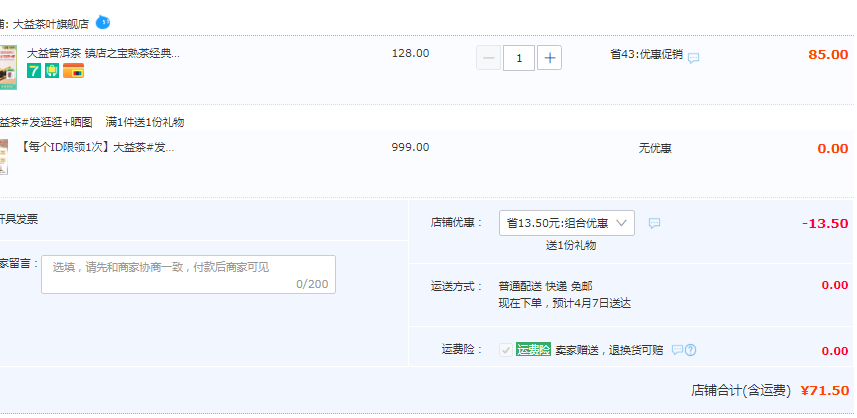857x418 pixels.
Task: Click the 85.00 item subtotal price
Action: (828, 55)
